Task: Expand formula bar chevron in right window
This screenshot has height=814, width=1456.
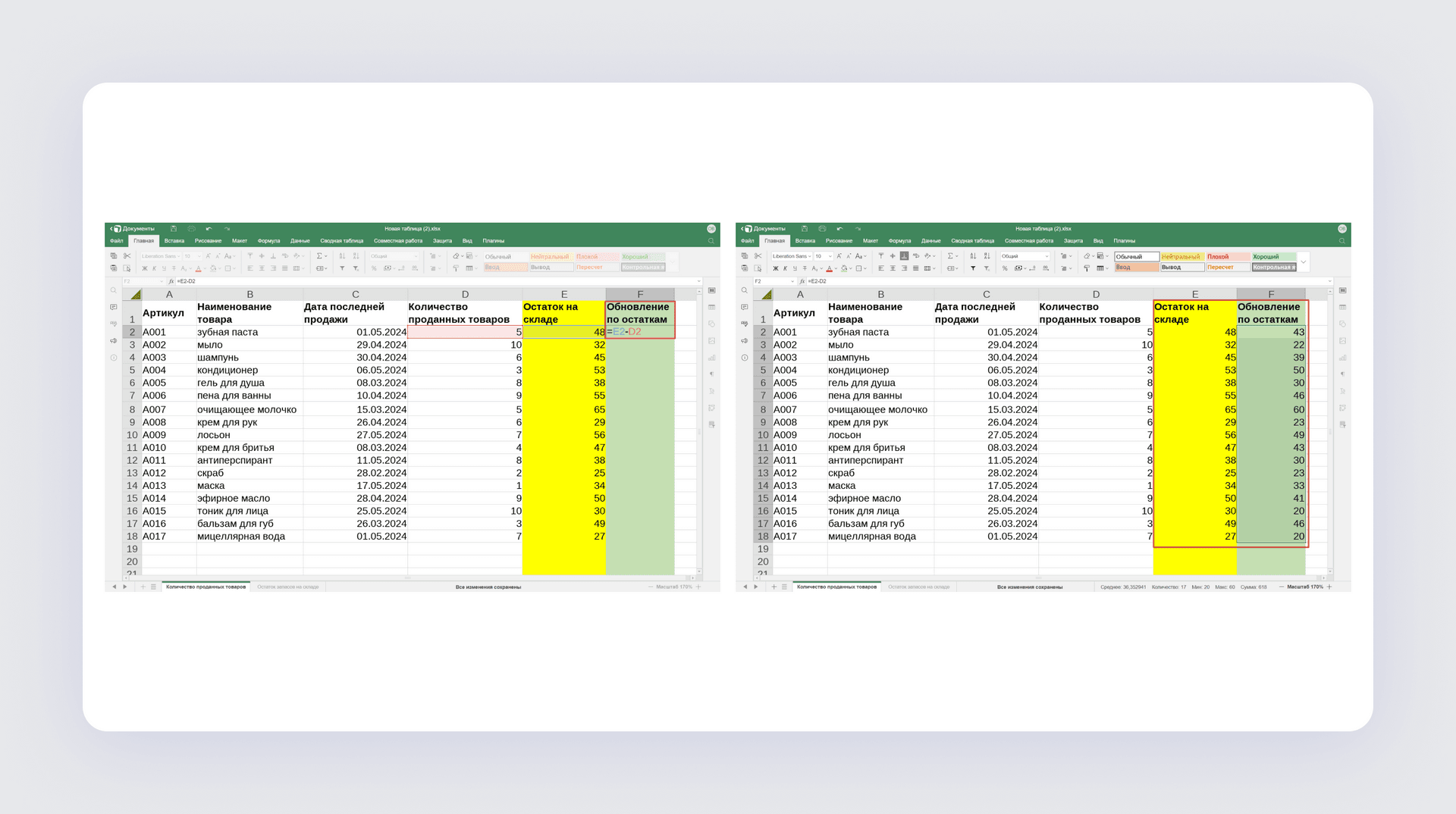Action: 1330,281
